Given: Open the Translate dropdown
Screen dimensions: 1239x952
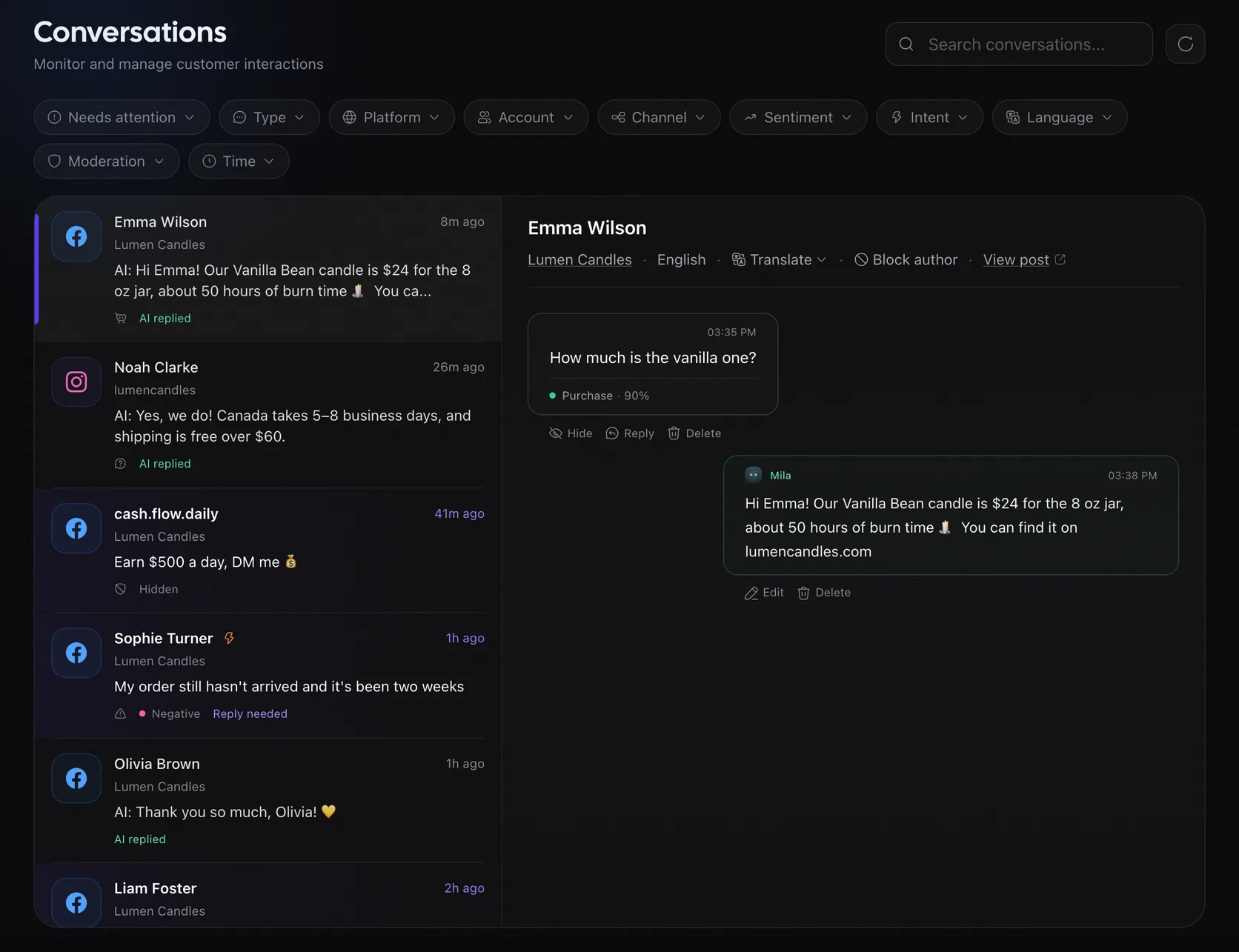Looking at the screenshot, I should coord(779,259).
